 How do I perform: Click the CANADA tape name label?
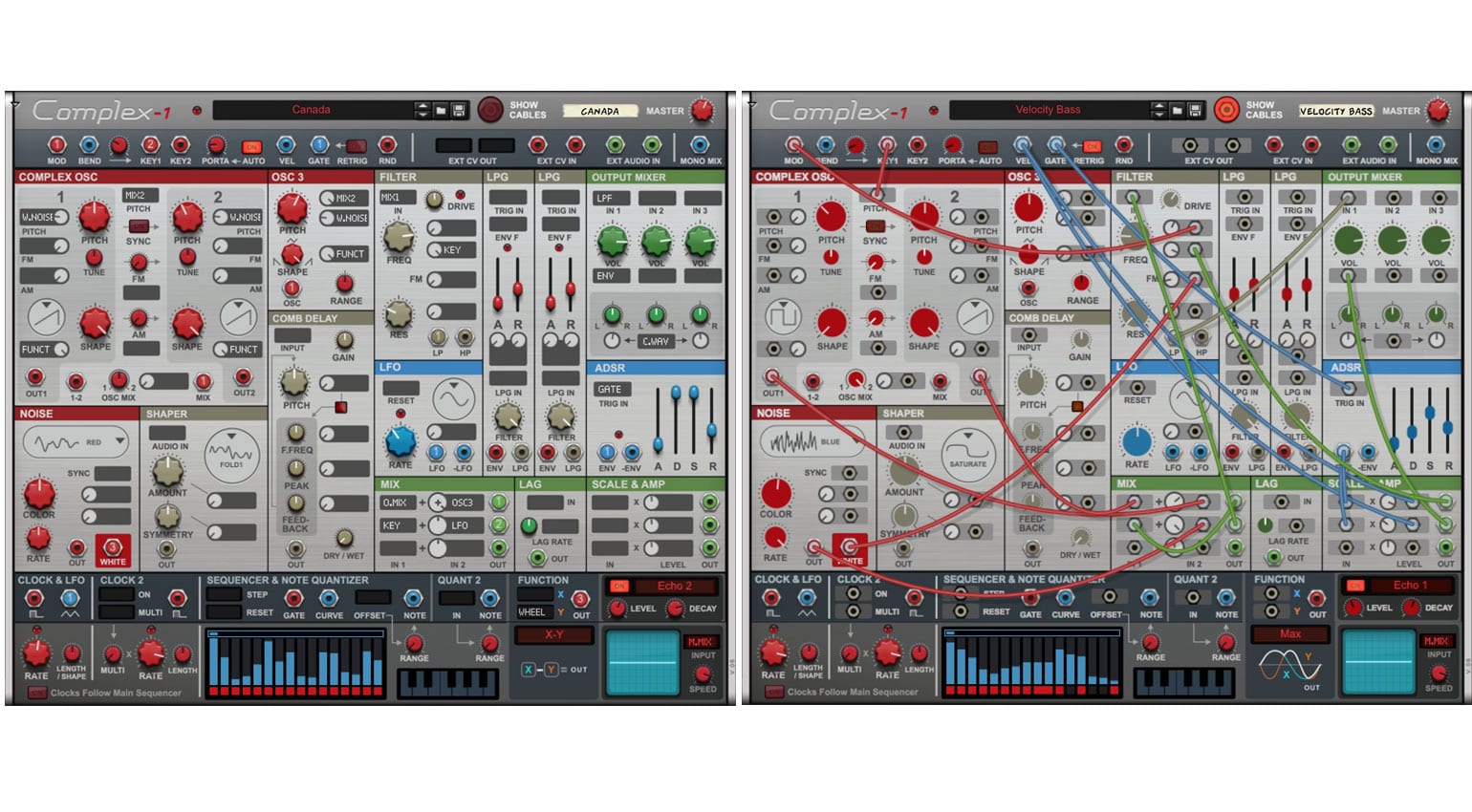tap(600, 112)
